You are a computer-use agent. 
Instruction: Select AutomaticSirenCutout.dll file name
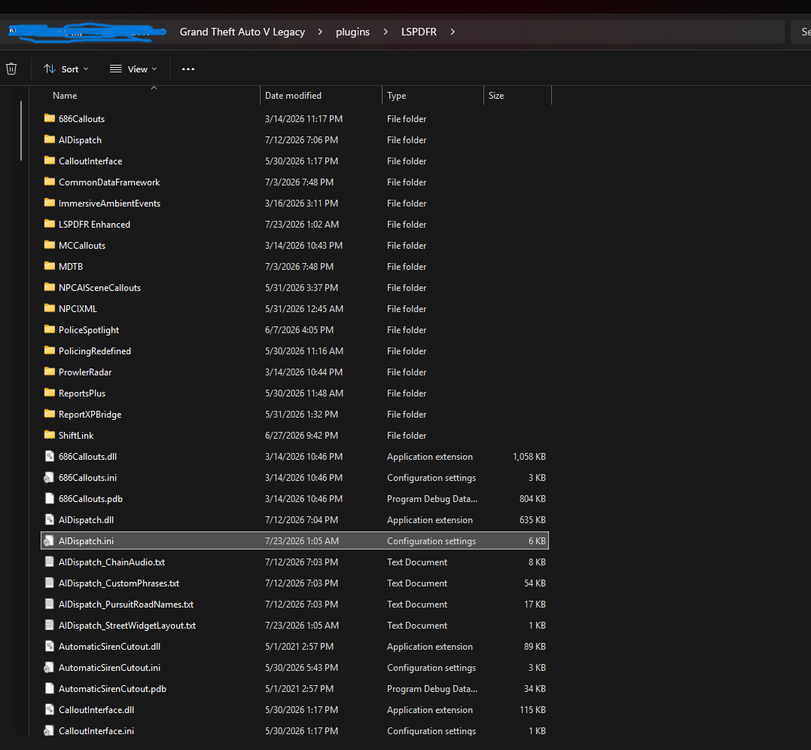[x=110, y=647]
